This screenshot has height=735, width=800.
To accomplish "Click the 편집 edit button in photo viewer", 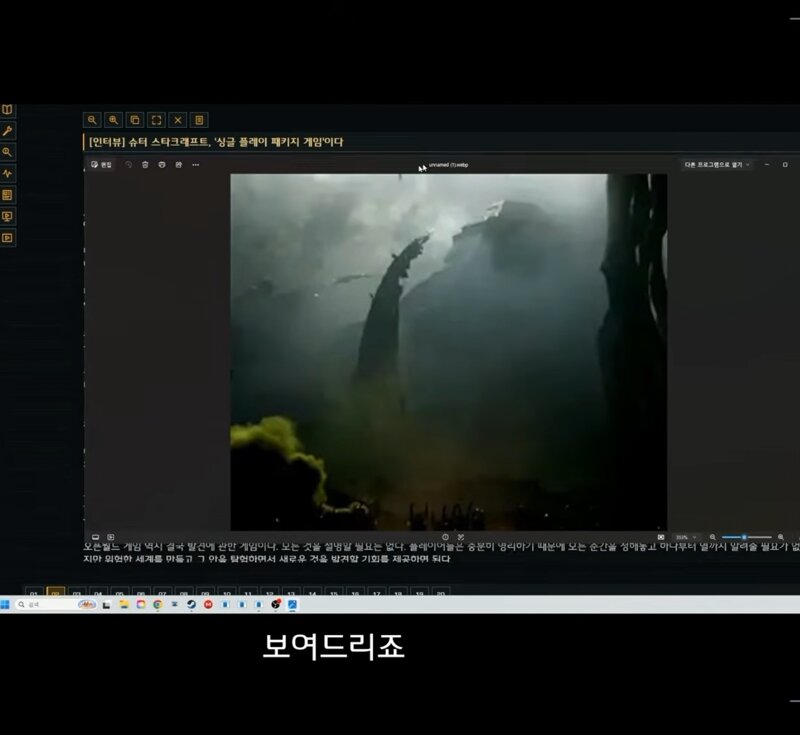I will pos(102,165).
